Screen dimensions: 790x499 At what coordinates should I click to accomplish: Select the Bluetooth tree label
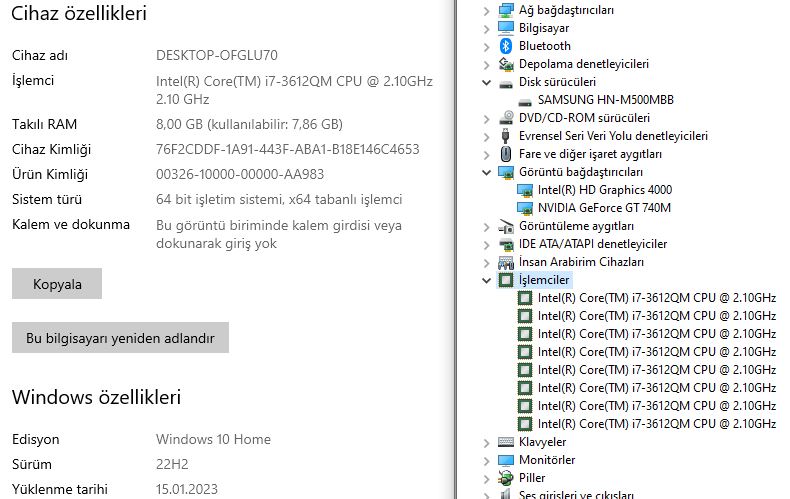[x=545, y=46]
